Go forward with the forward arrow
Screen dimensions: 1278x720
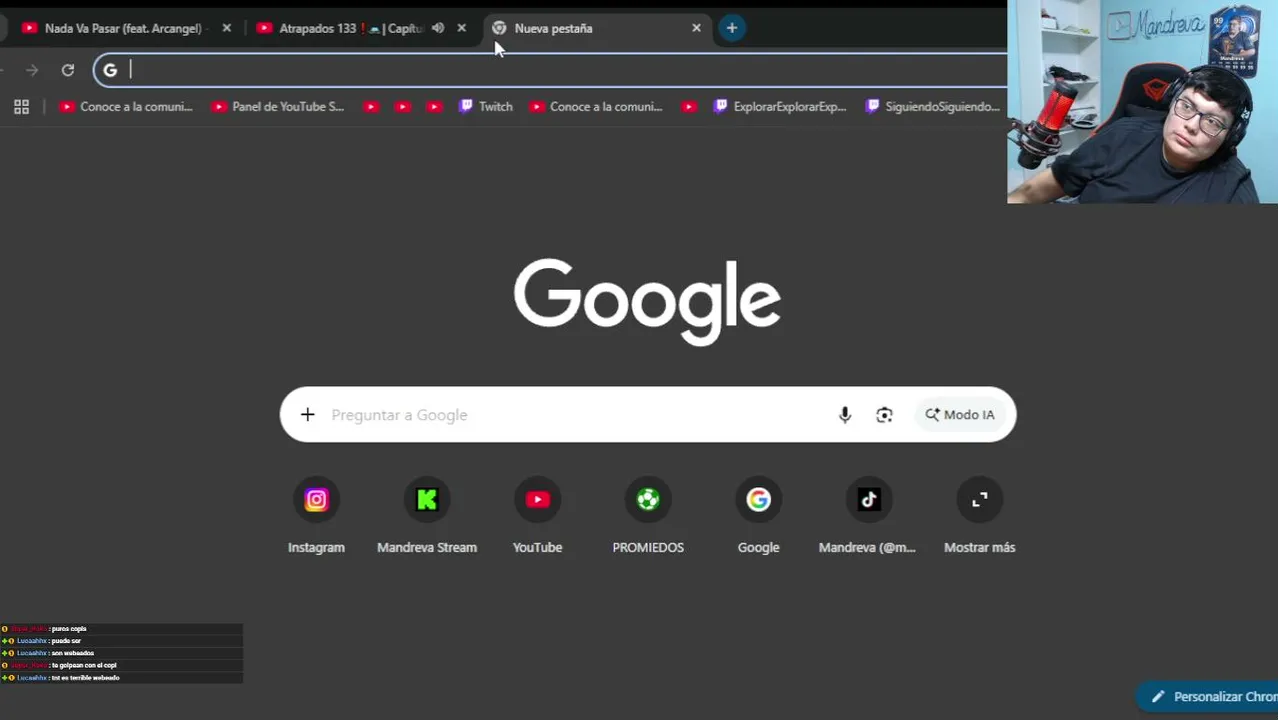pos(32,70)
